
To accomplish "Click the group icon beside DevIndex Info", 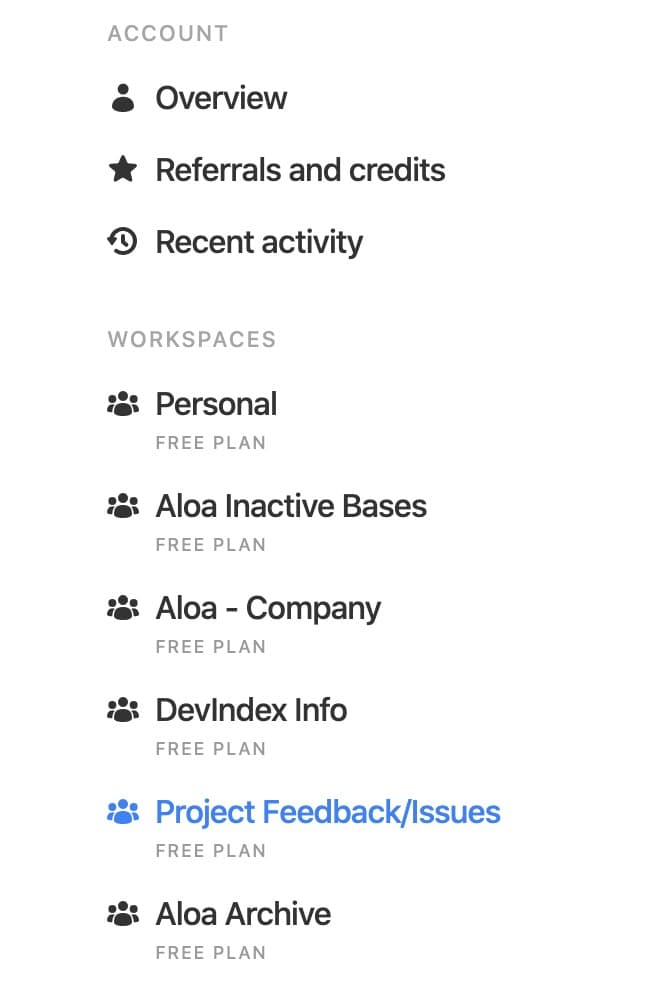I will point(122,710).
